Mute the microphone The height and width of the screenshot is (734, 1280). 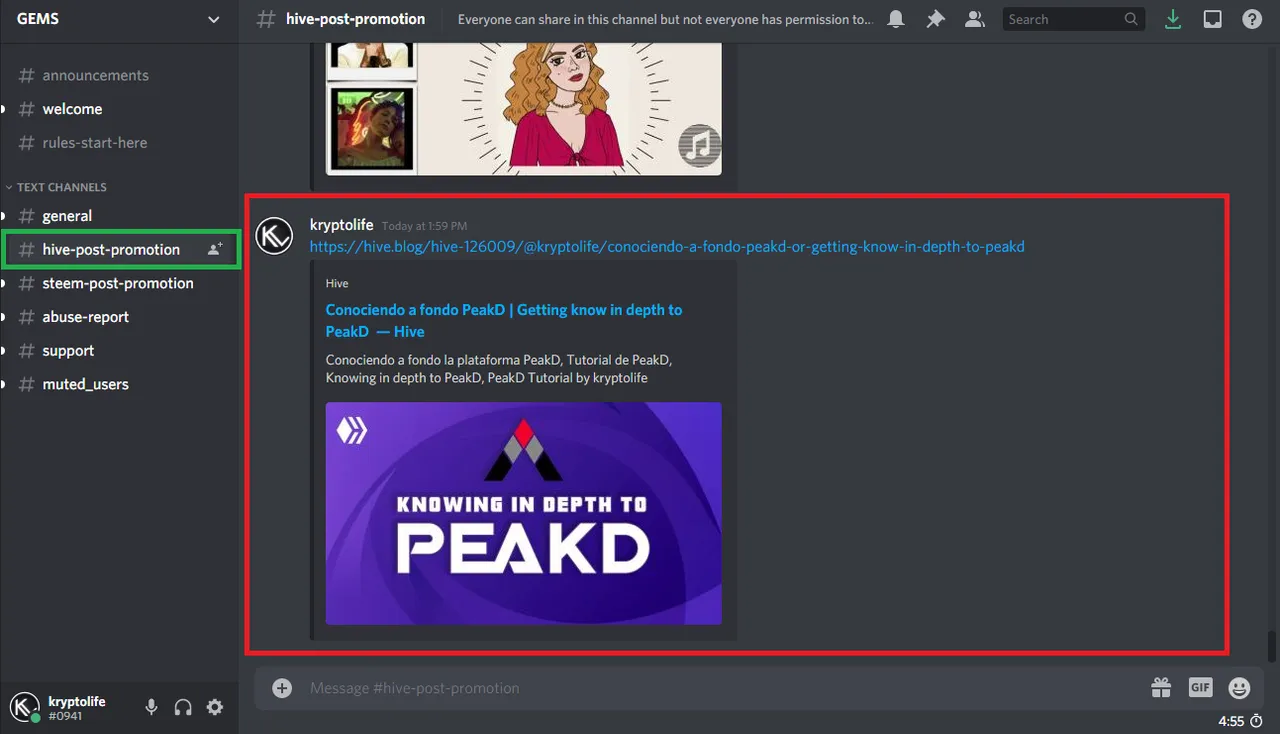(151, 707)
